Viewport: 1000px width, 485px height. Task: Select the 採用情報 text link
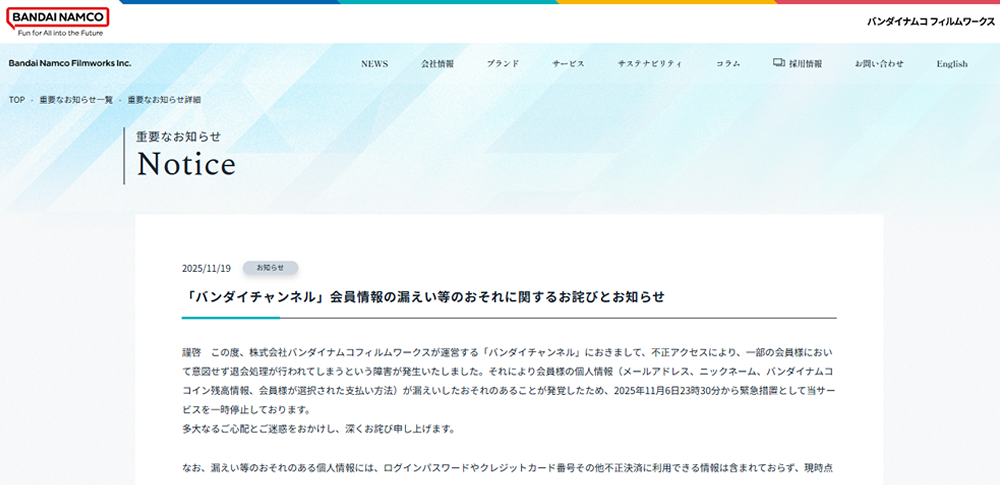[x=805, y=64]
